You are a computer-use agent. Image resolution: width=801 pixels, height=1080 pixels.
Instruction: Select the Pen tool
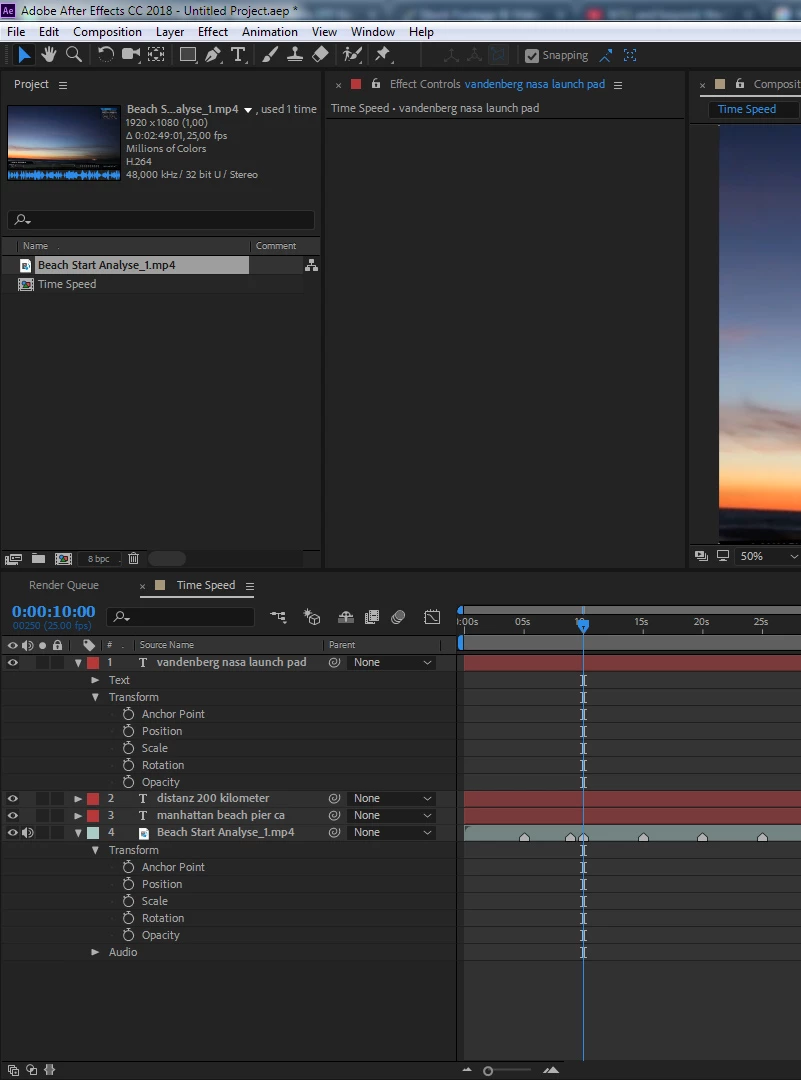click(213, 55)
